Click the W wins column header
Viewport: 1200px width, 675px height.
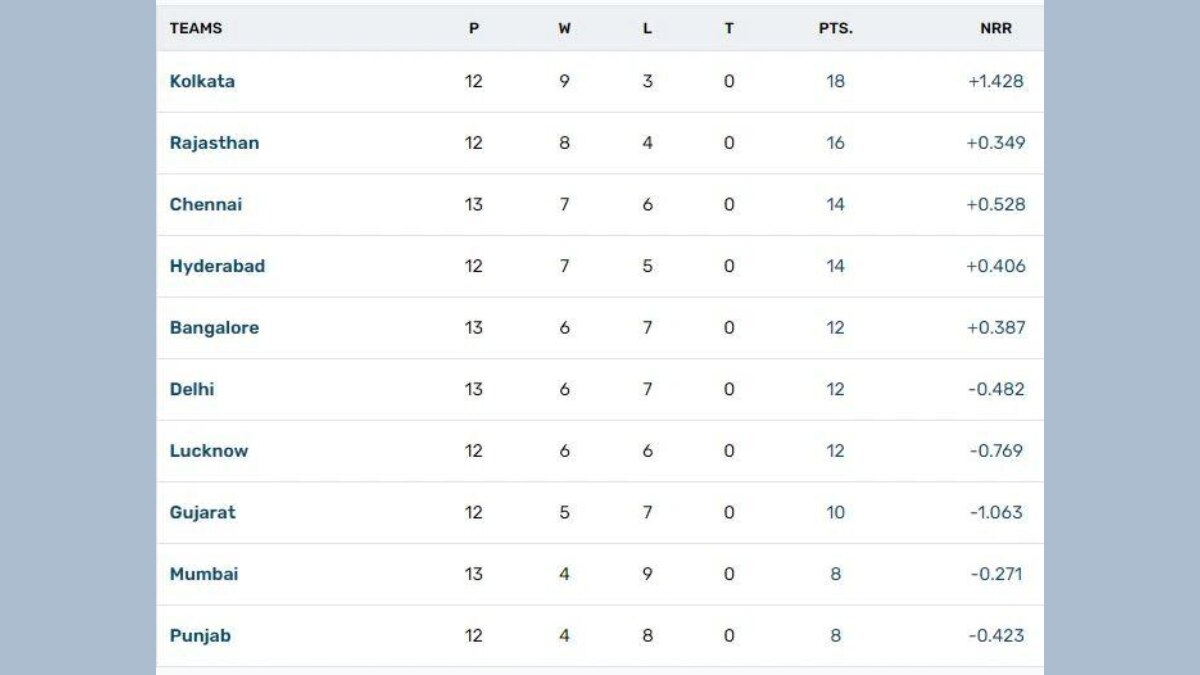(x=565, y=28)
